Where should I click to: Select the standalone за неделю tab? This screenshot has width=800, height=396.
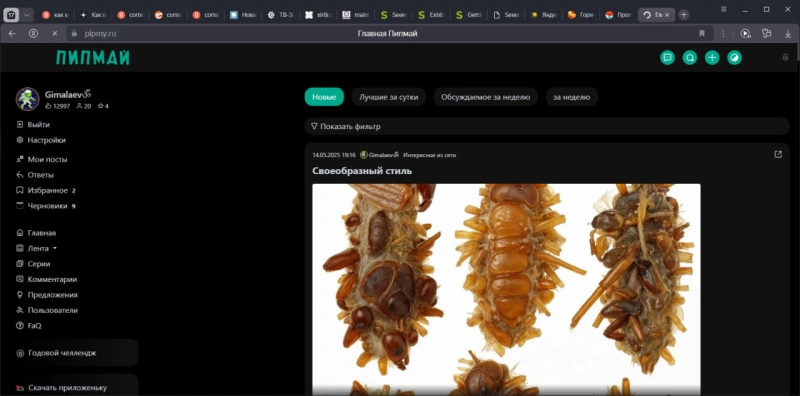pyautogui.click(x=571, y=97)
